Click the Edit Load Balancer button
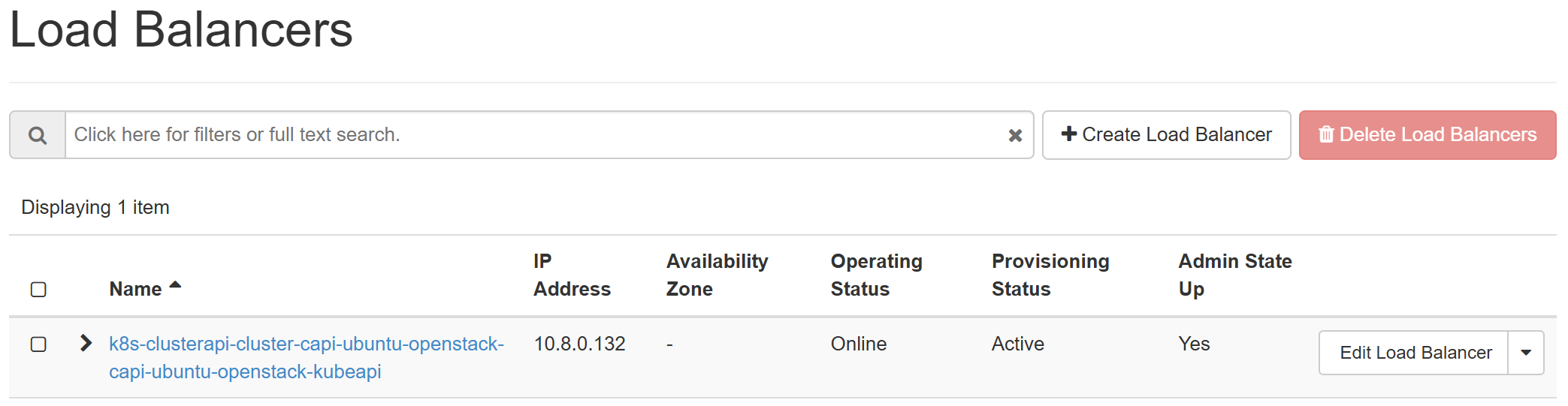Image resolution: width=1568 pixels, height=406 pixels. point(1415,353)
